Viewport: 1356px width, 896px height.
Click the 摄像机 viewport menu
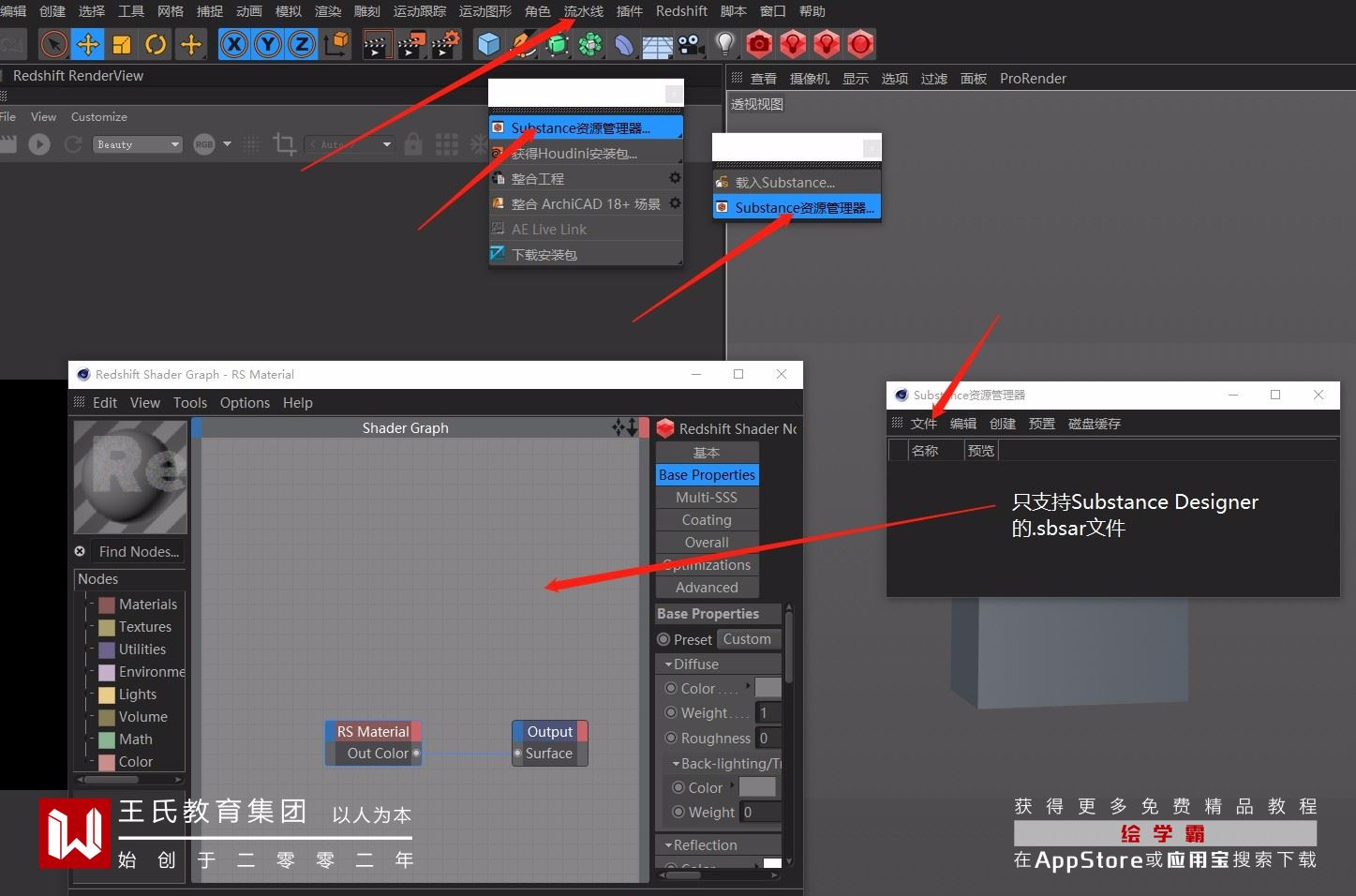(x=810, y=79)
